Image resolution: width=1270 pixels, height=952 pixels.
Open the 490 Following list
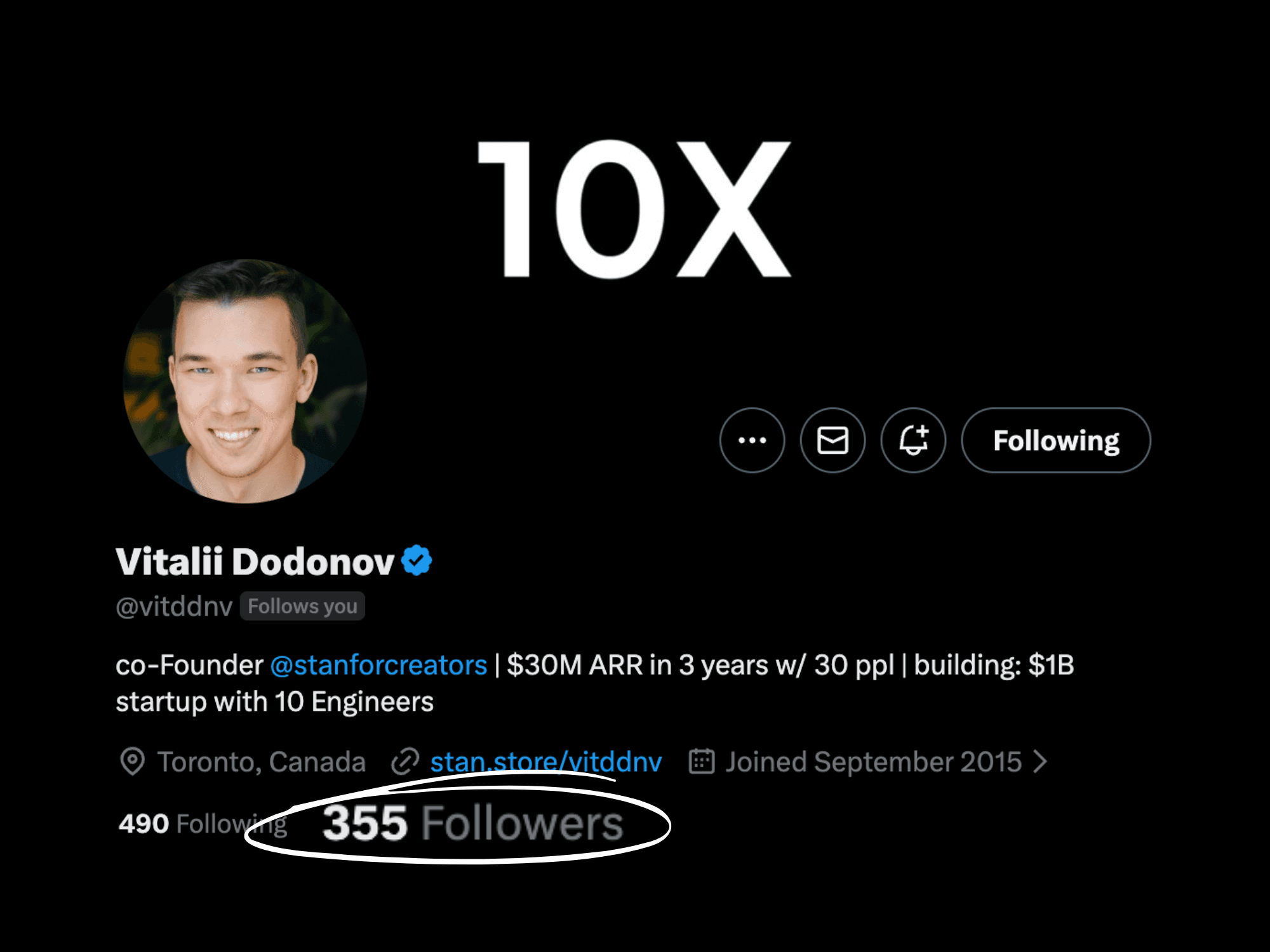[x=203, y=824]
